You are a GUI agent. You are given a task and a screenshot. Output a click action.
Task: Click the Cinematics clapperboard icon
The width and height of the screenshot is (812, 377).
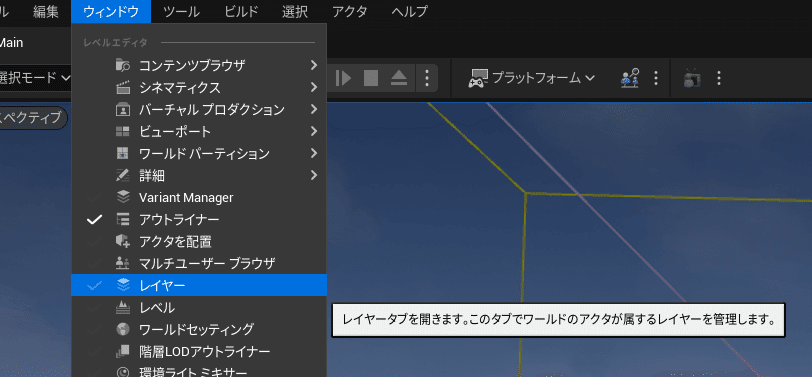click(123, 88)
